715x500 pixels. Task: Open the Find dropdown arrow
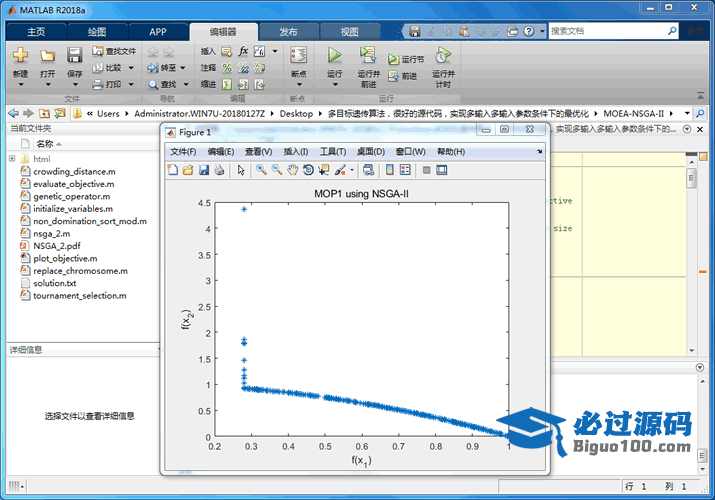click(x=186, y=84)
